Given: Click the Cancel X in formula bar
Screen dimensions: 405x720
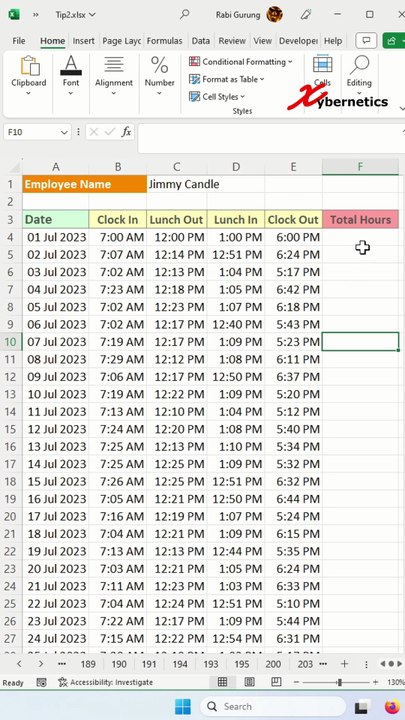Looking at the screenshot, I should point(94,132).
